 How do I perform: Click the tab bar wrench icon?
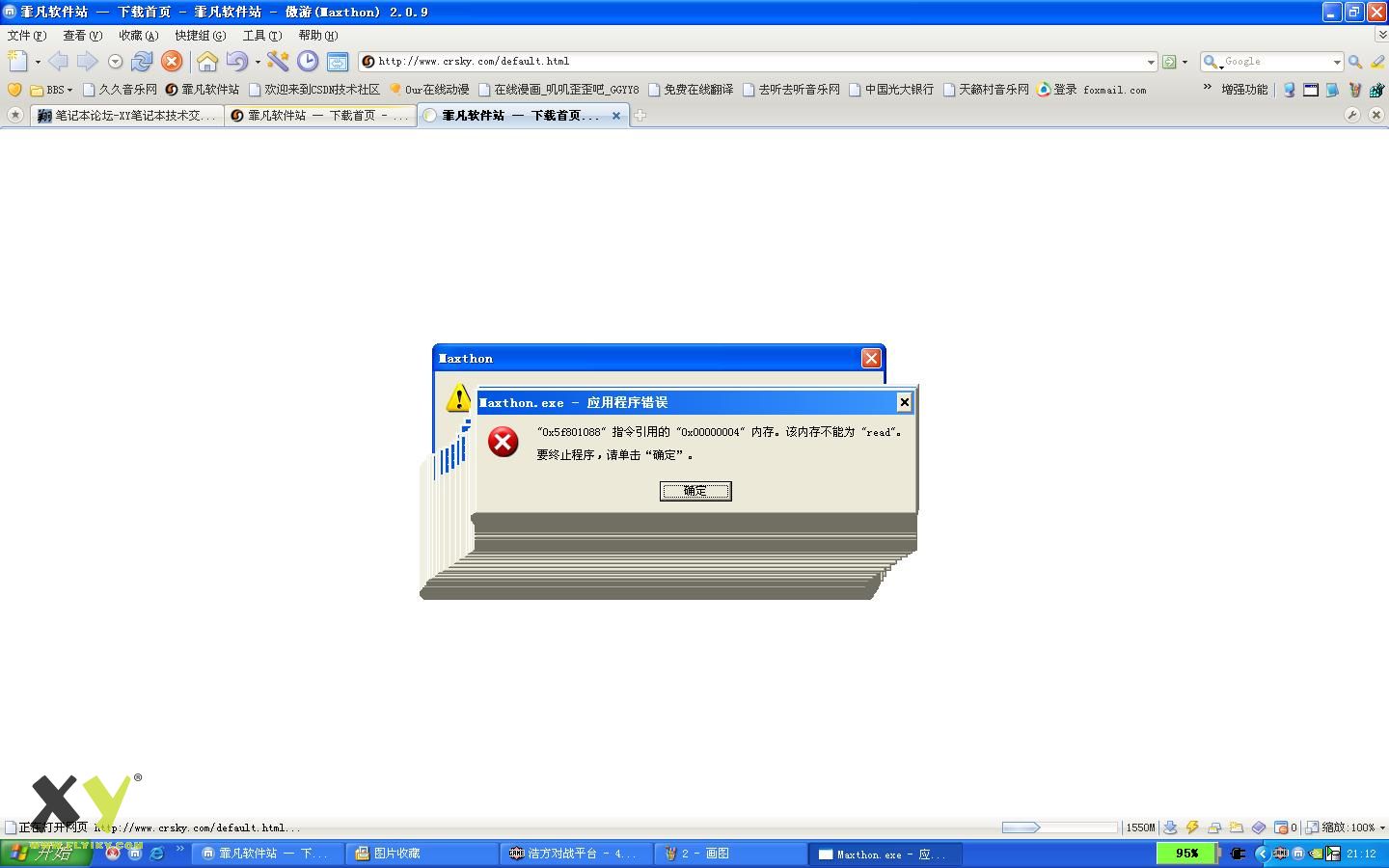coord(1352,115)
